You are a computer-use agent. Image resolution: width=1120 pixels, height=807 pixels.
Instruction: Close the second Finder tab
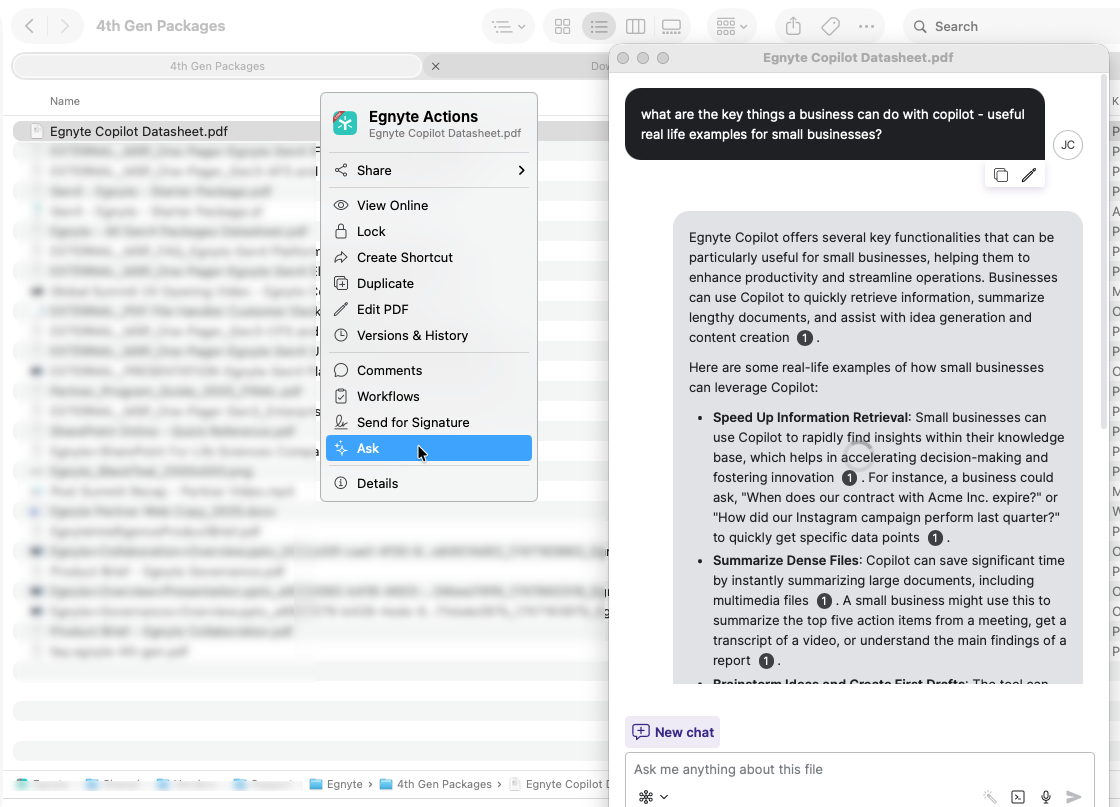(x=435, y=66)
